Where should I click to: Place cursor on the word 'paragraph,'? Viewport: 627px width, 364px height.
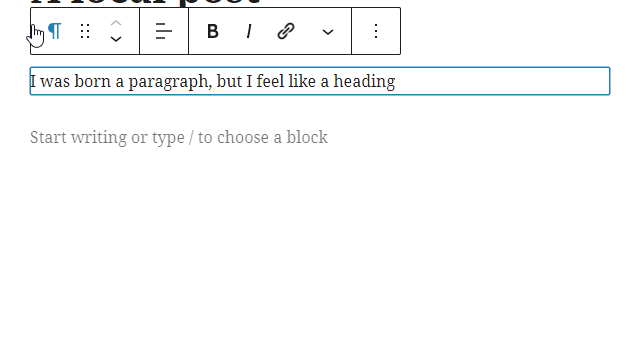[170, 82]
